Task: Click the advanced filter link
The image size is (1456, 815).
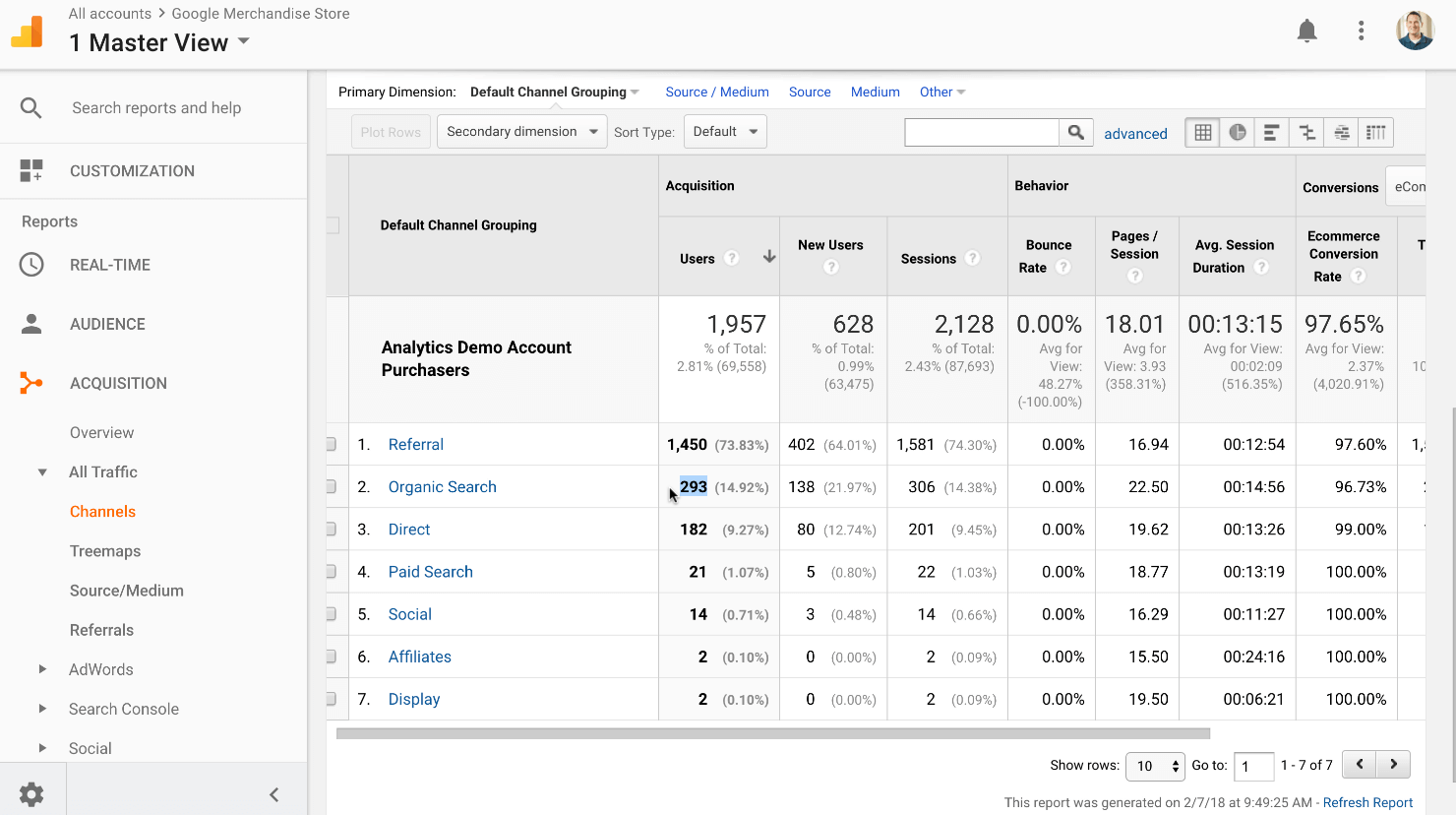Action: pyautogui.click(x=1135, y=134)
